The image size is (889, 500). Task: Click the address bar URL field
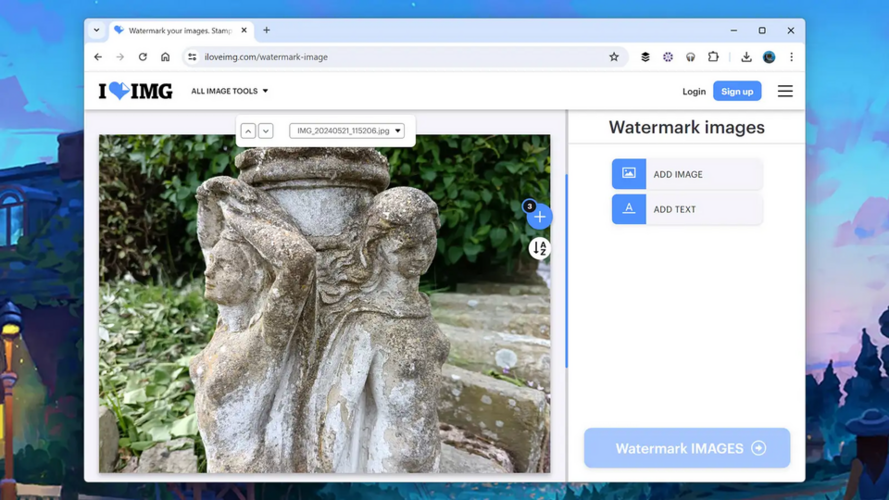[400, 57]
